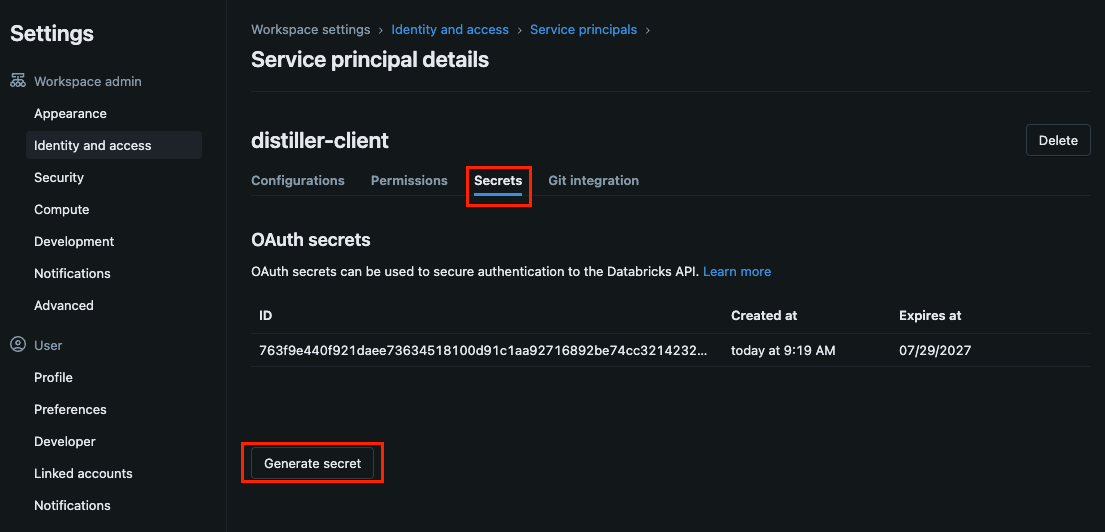Image resolution: width=1105 pixels, height=532 pixels.
Task: Select the OAuth secret ID row
Action: pyautogui.click(x=483, y=351)
